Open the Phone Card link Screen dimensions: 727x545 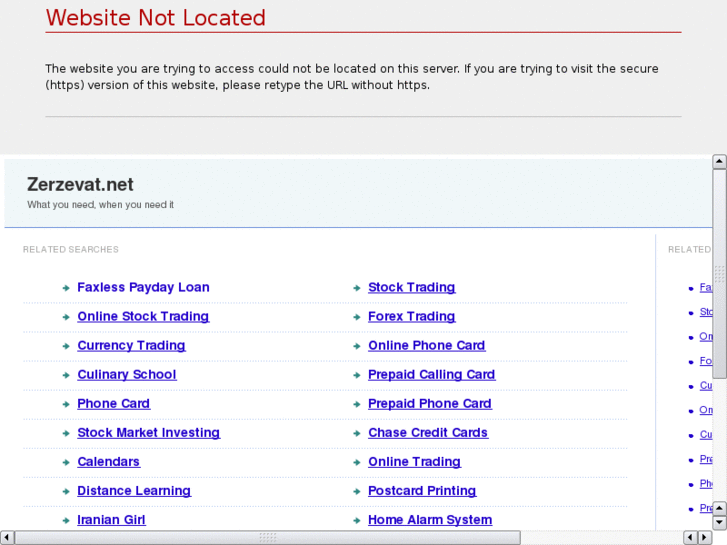coord(114,404)
